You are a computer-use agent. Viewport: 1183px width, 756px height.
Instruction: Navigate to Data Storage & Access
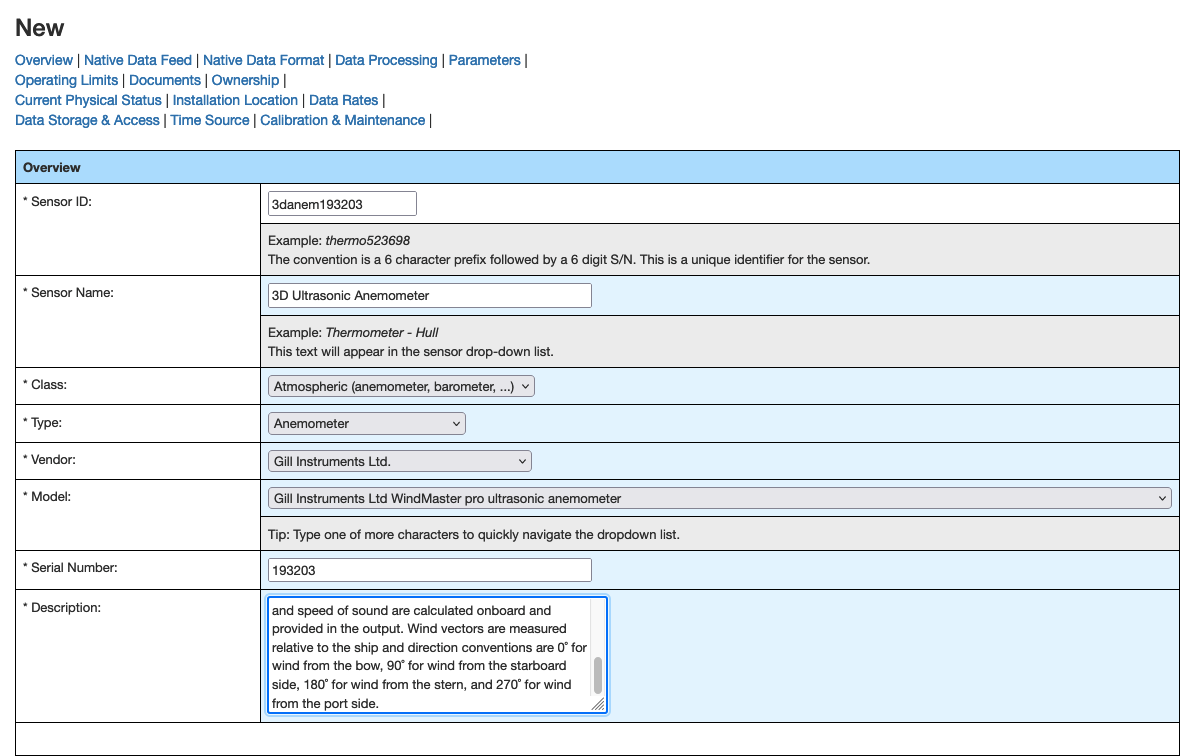point(87,120)
